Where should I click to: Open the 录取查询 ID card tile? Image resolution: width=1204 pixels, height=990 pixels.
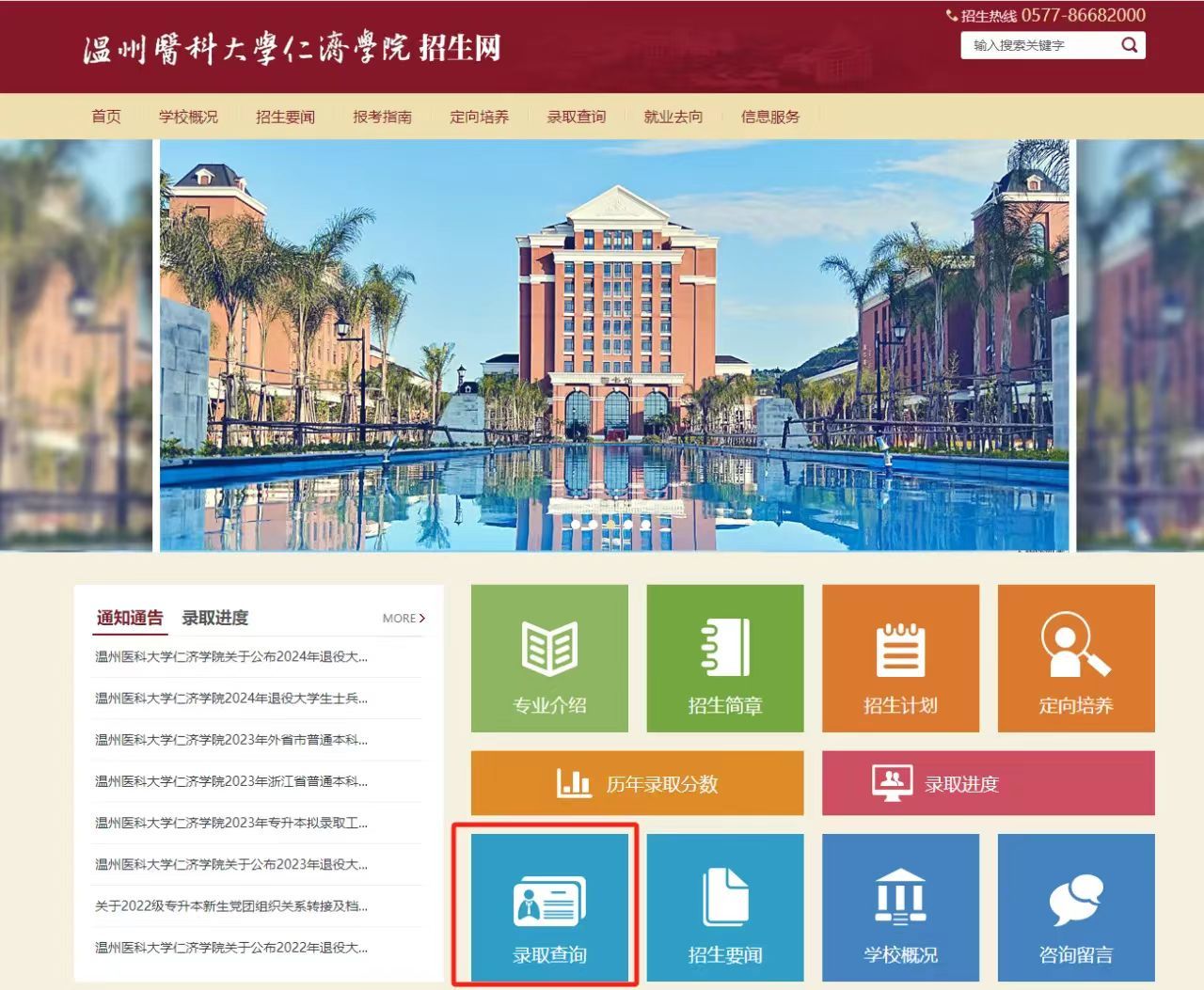click(x=549, y=907)
